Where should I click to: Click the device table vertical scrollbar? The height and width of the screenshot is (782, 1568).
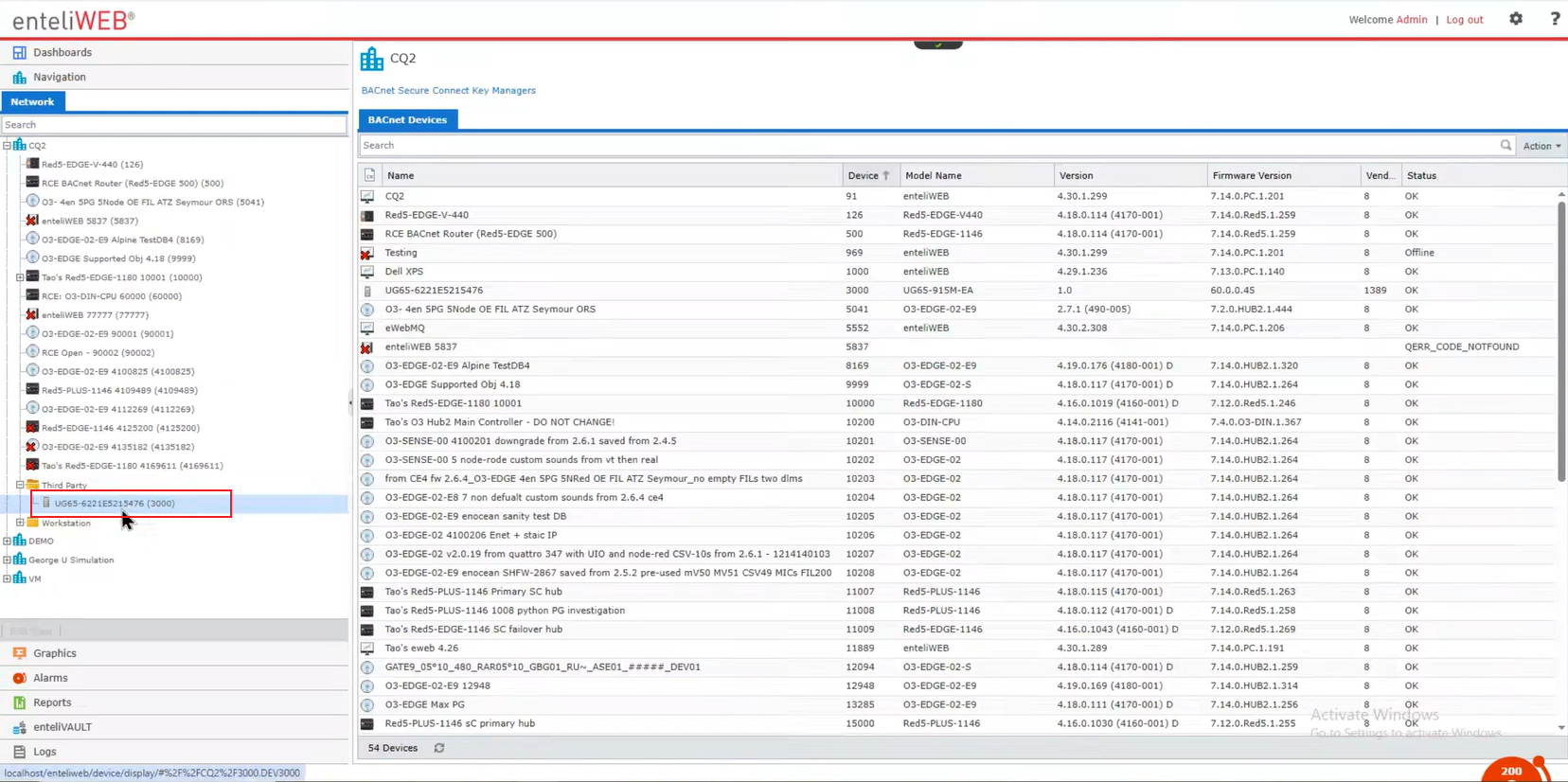pyautogui.click(x=1560, y=341)
